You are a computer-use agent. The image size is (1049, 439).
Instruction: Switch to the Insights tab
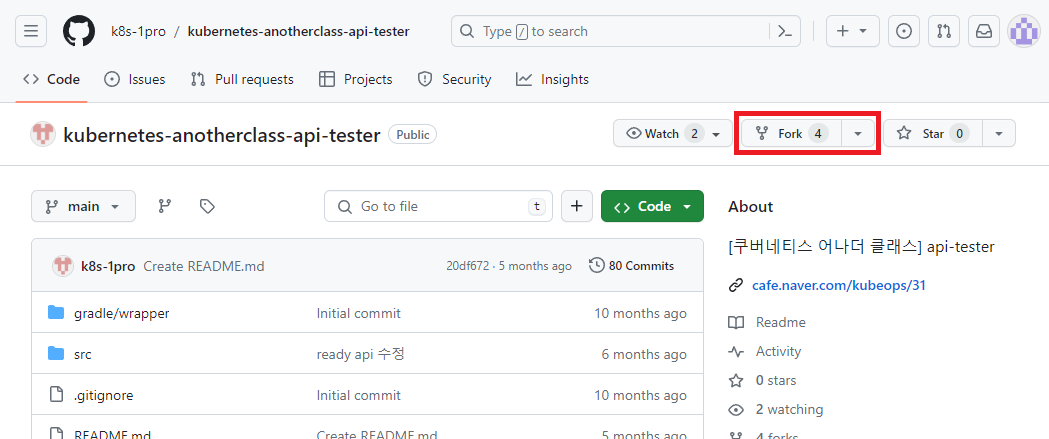click(x=553, y=80)
